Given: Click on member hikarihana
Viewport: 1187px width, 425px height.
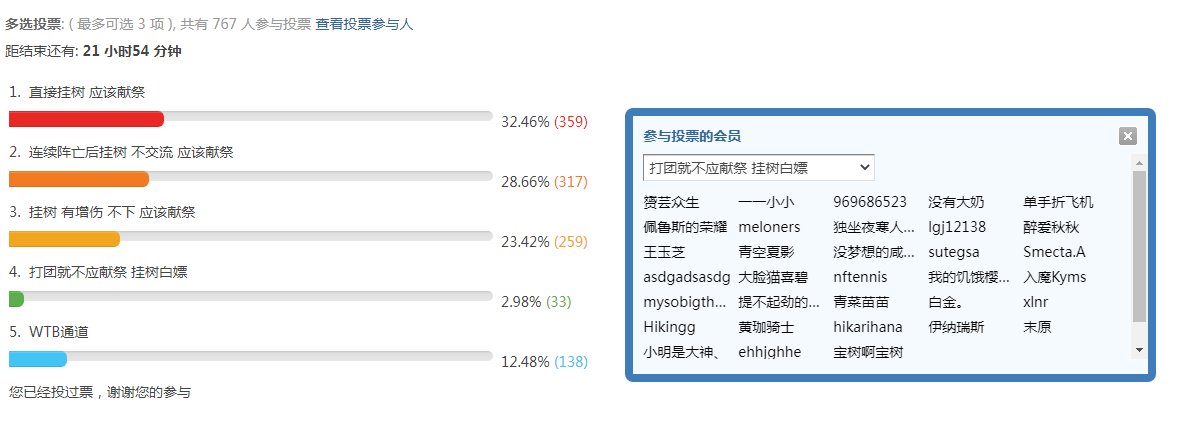Looking at the screenshot, I should coord(868,327).
